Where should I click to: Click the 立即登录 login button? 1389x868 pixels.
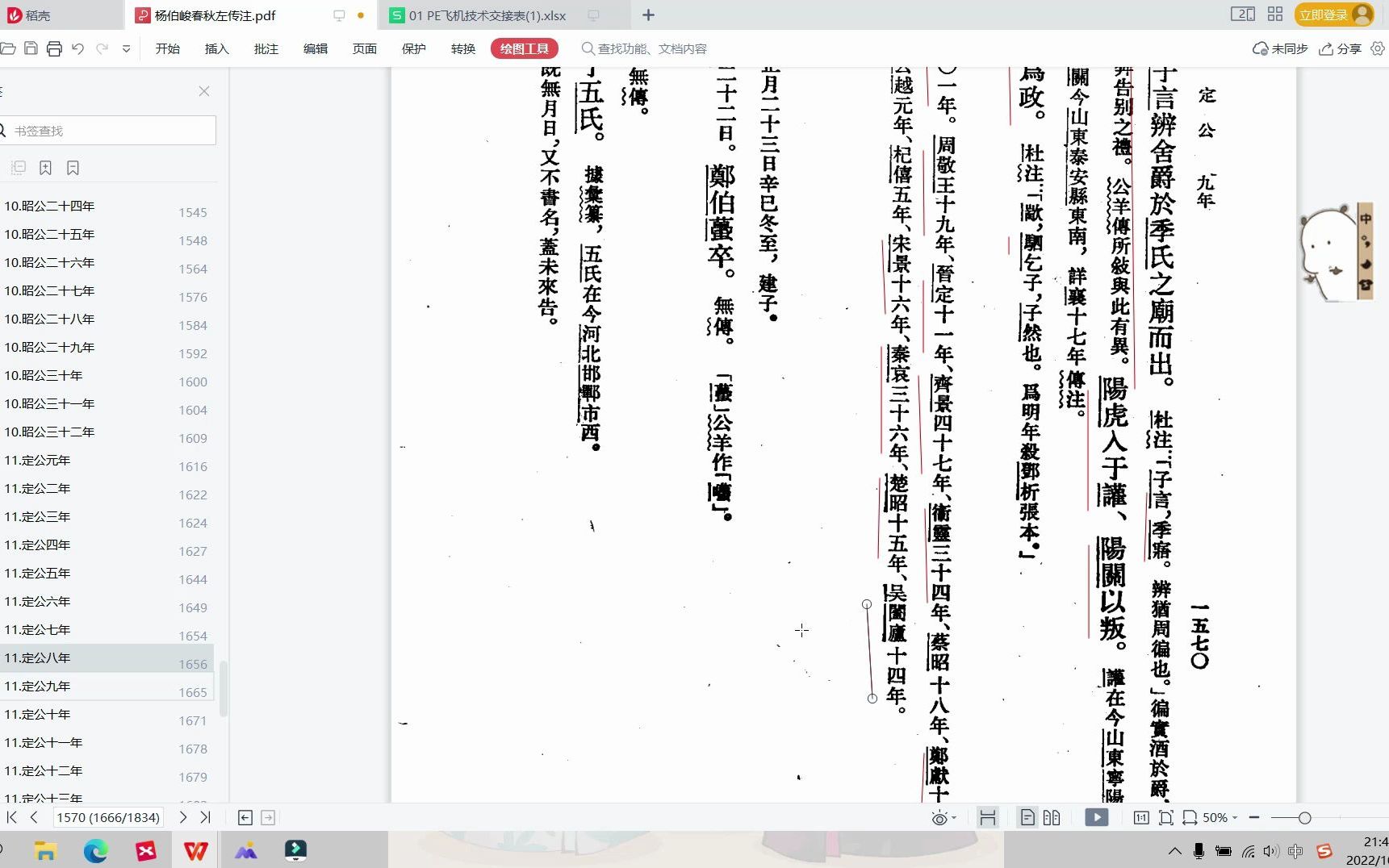(x=1334, y=15)
